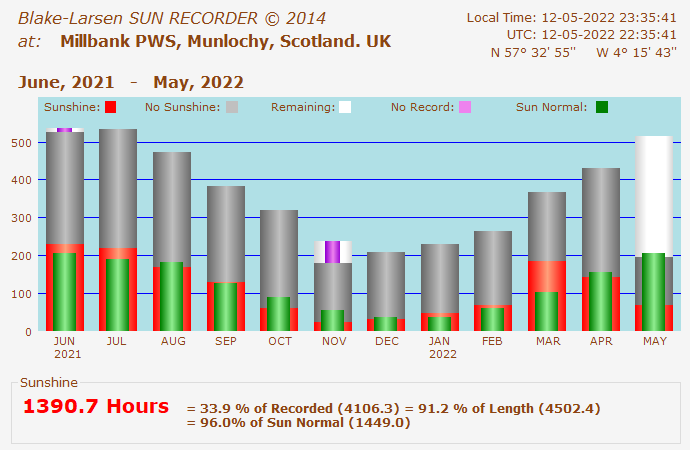The image size is (690, 450).
Task: Click the UTC time readout
Action: pyautogui.click(x=591, y=35)
